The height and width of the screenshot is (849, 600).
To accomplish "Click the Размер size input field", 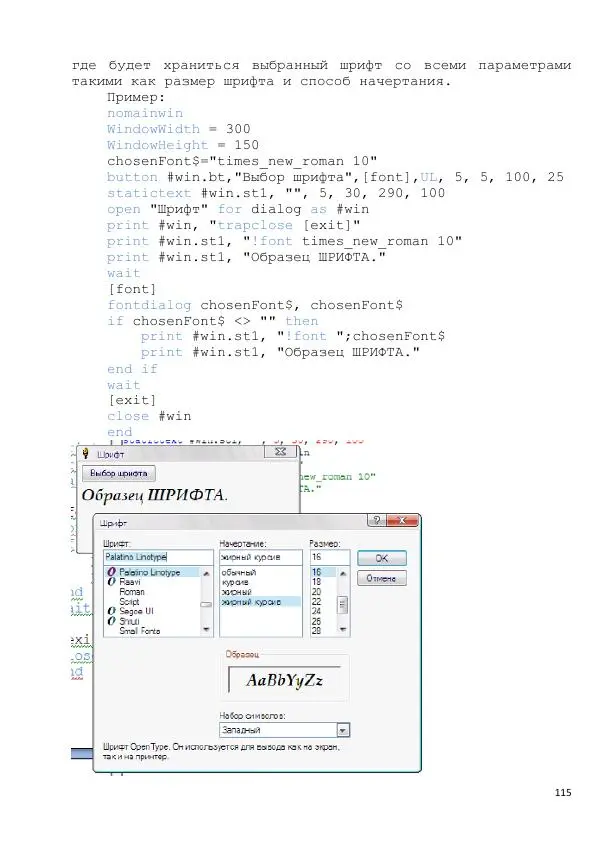I will coord(329,557).
